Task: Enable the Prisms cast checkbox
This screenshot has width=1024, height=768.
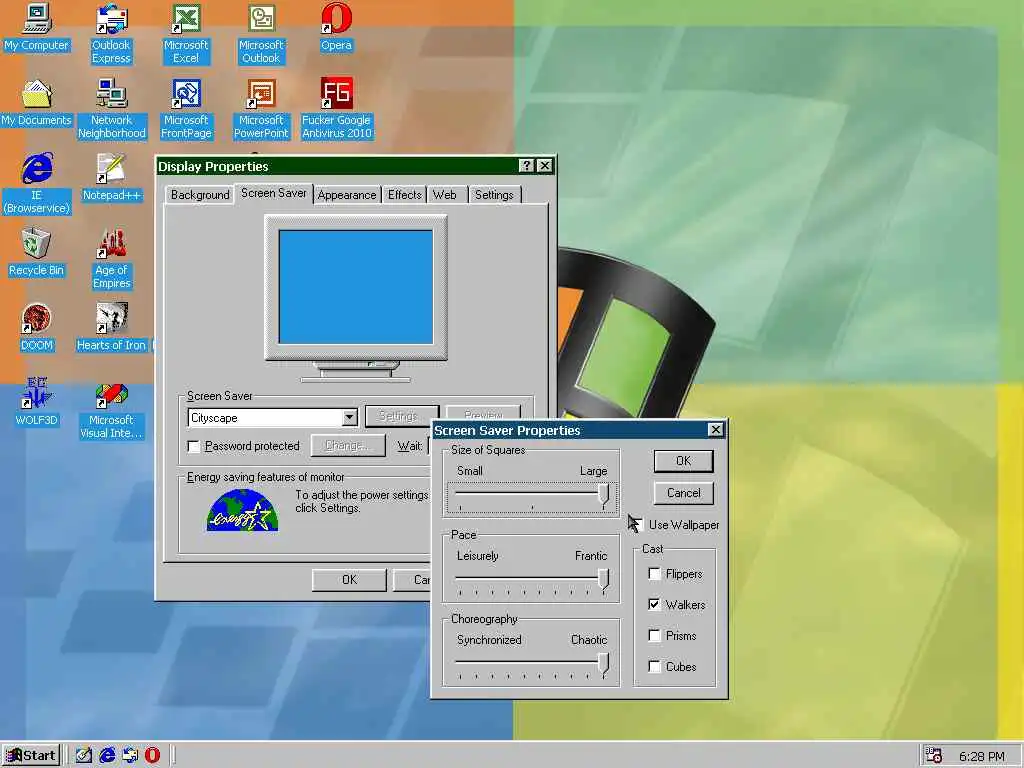Action: pos(654,635)
